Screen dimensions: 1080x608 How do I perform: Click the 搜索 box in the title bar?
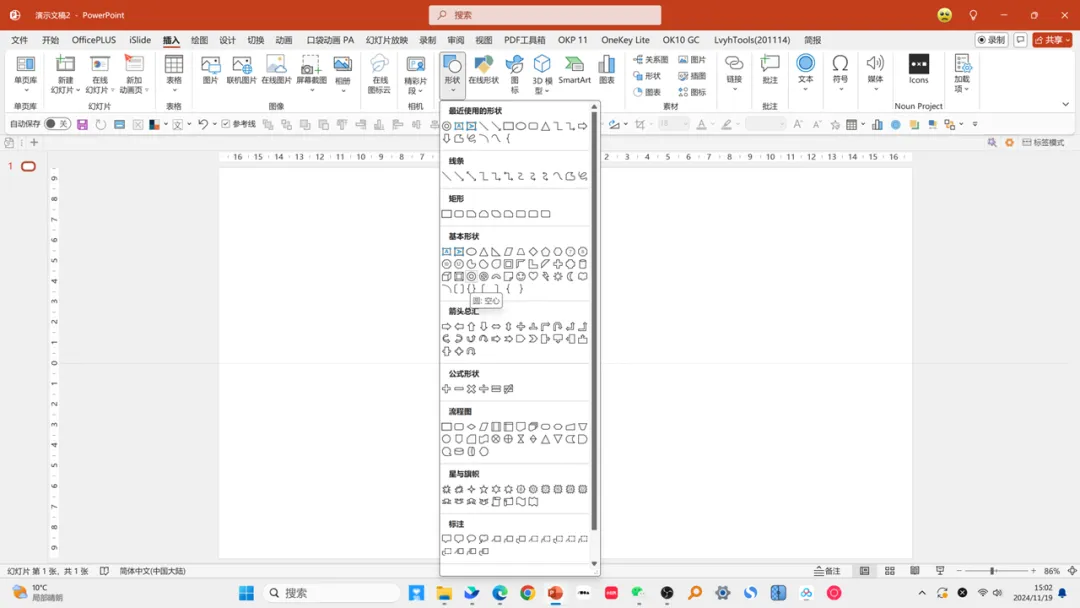[x=545, y=14]
